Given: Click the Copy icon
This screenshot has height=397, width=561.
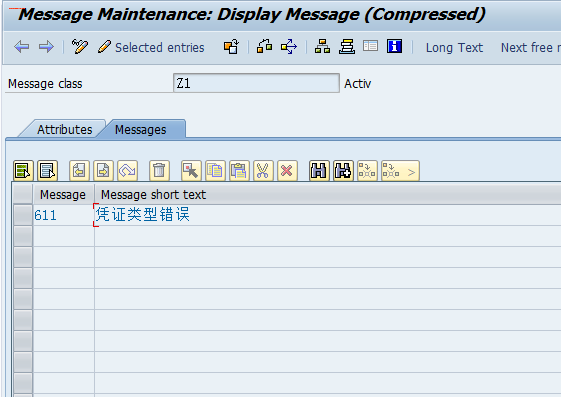Looking at the screenshot, I should tap(215, 170).
